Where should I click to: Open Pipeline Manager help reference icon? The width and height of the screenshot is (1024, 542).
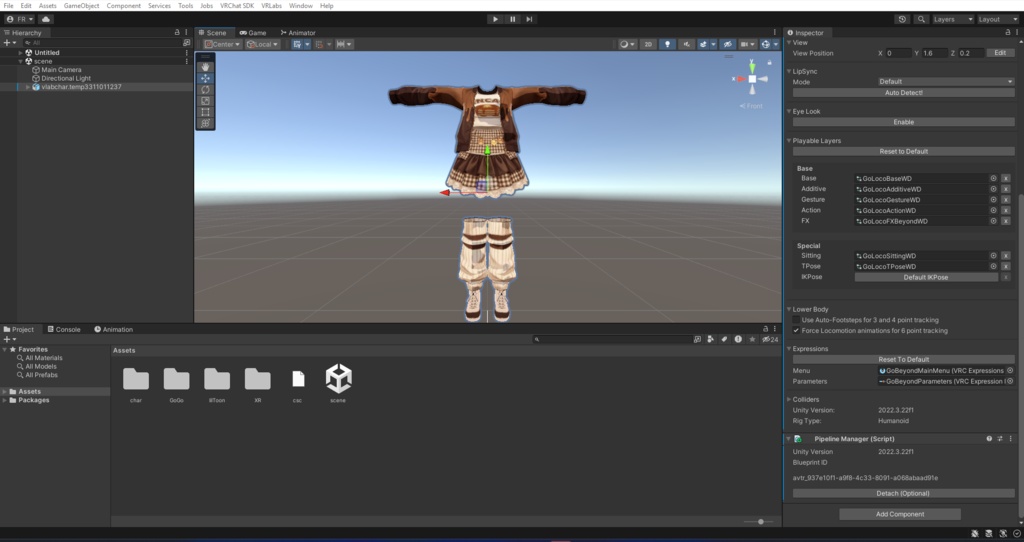(989, 439)
